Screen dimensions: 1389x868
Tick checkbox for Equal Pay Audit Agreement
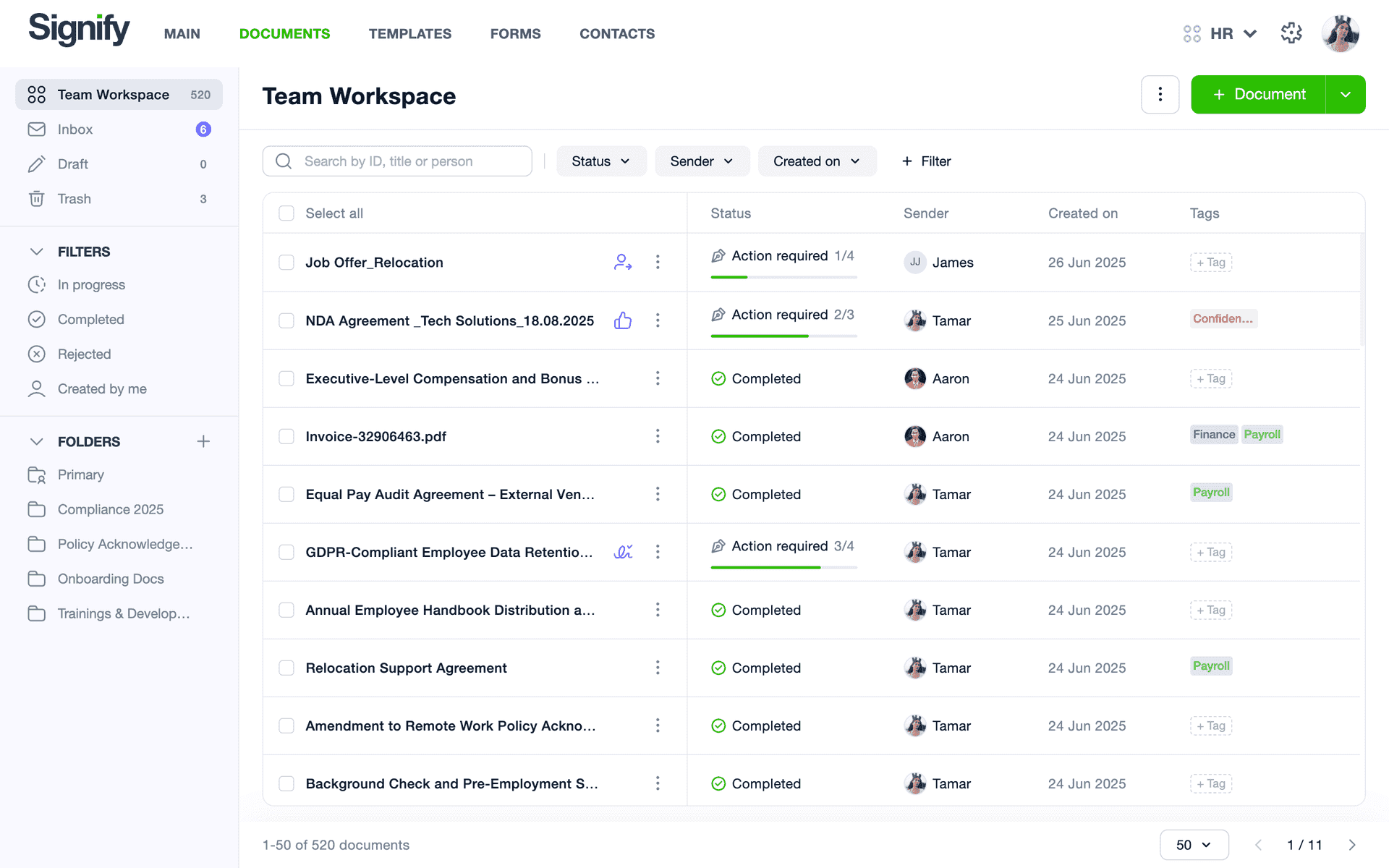click(286, 494)
